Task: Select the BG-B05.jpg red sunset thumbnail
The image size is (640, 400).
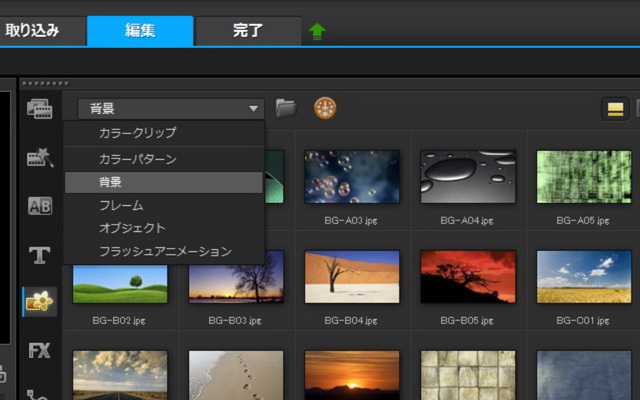Action: coord(468,277)
